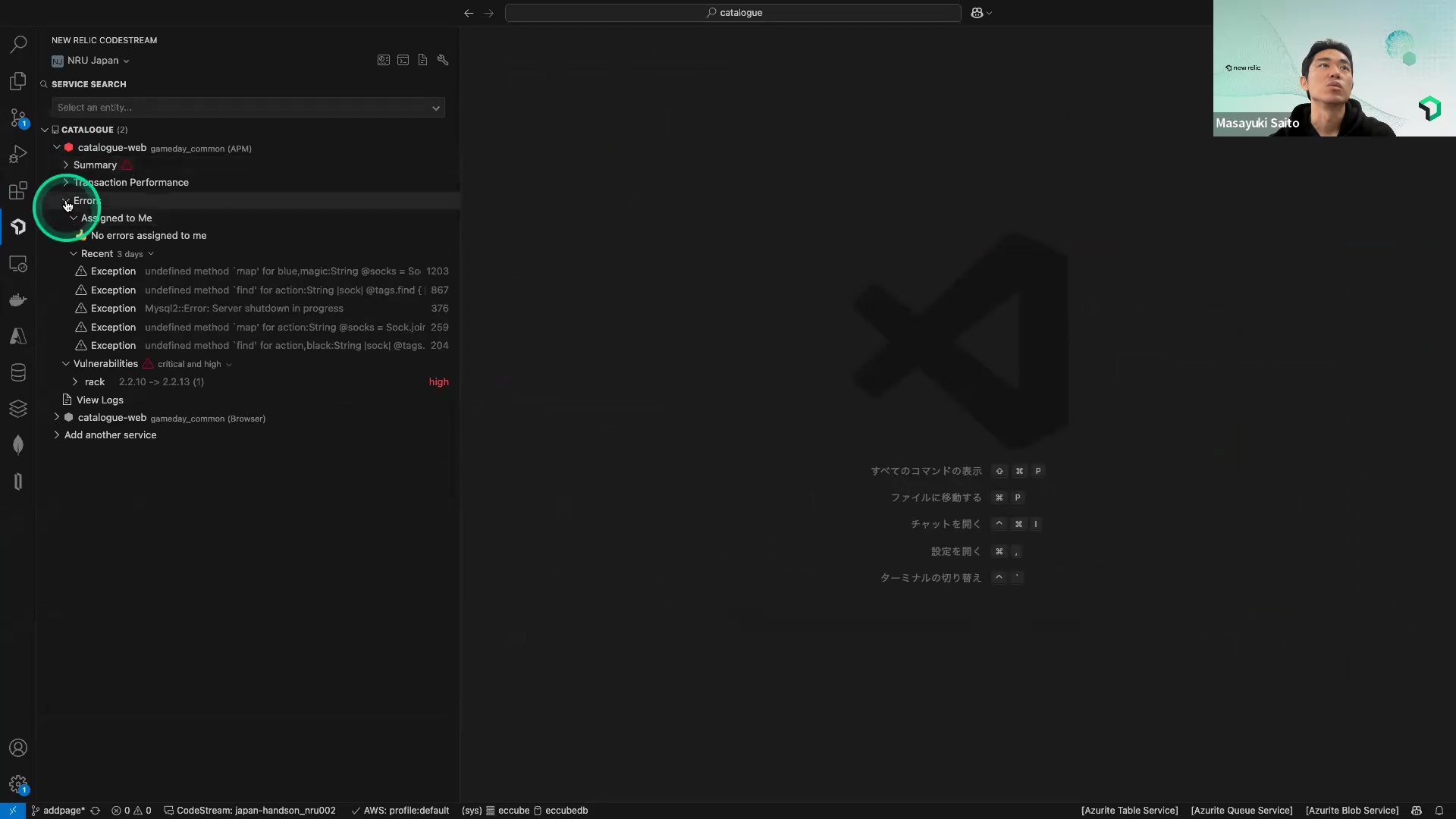The height and width of the screenshot is (819, 1456).
Task: Open the Accounts icon in activity bar
Action: [x=18, y=748]
